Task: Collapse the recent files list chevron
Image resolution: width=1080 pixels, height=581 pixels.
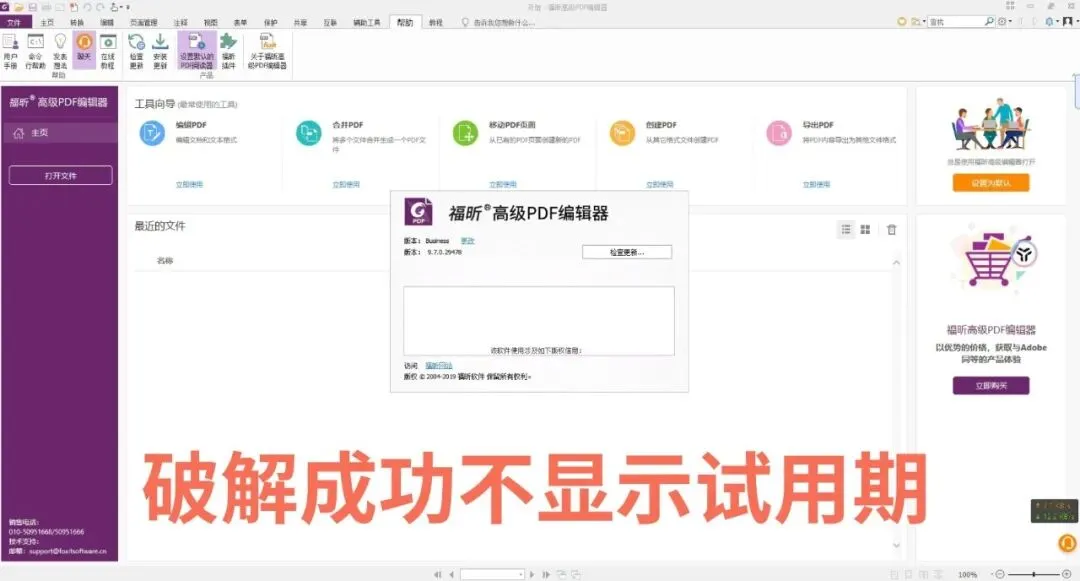Action: coord(896,263)
